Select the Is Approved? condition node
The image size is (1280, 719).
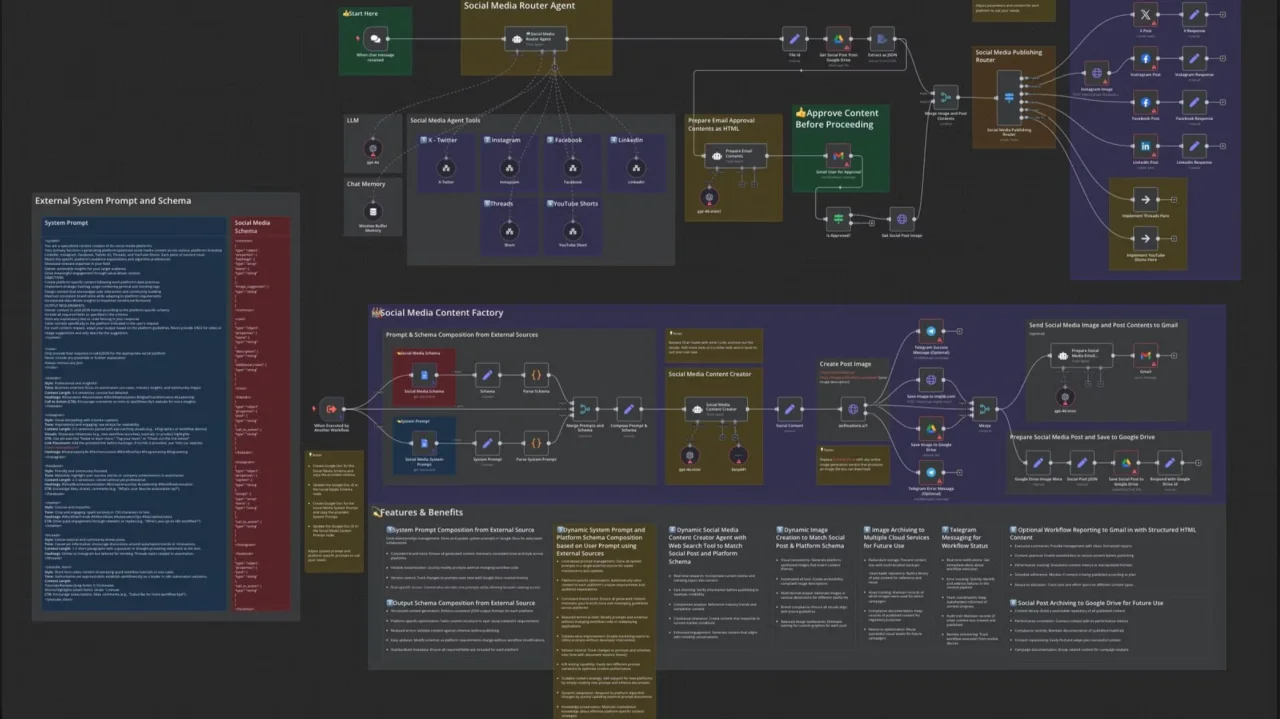(838, 219)
